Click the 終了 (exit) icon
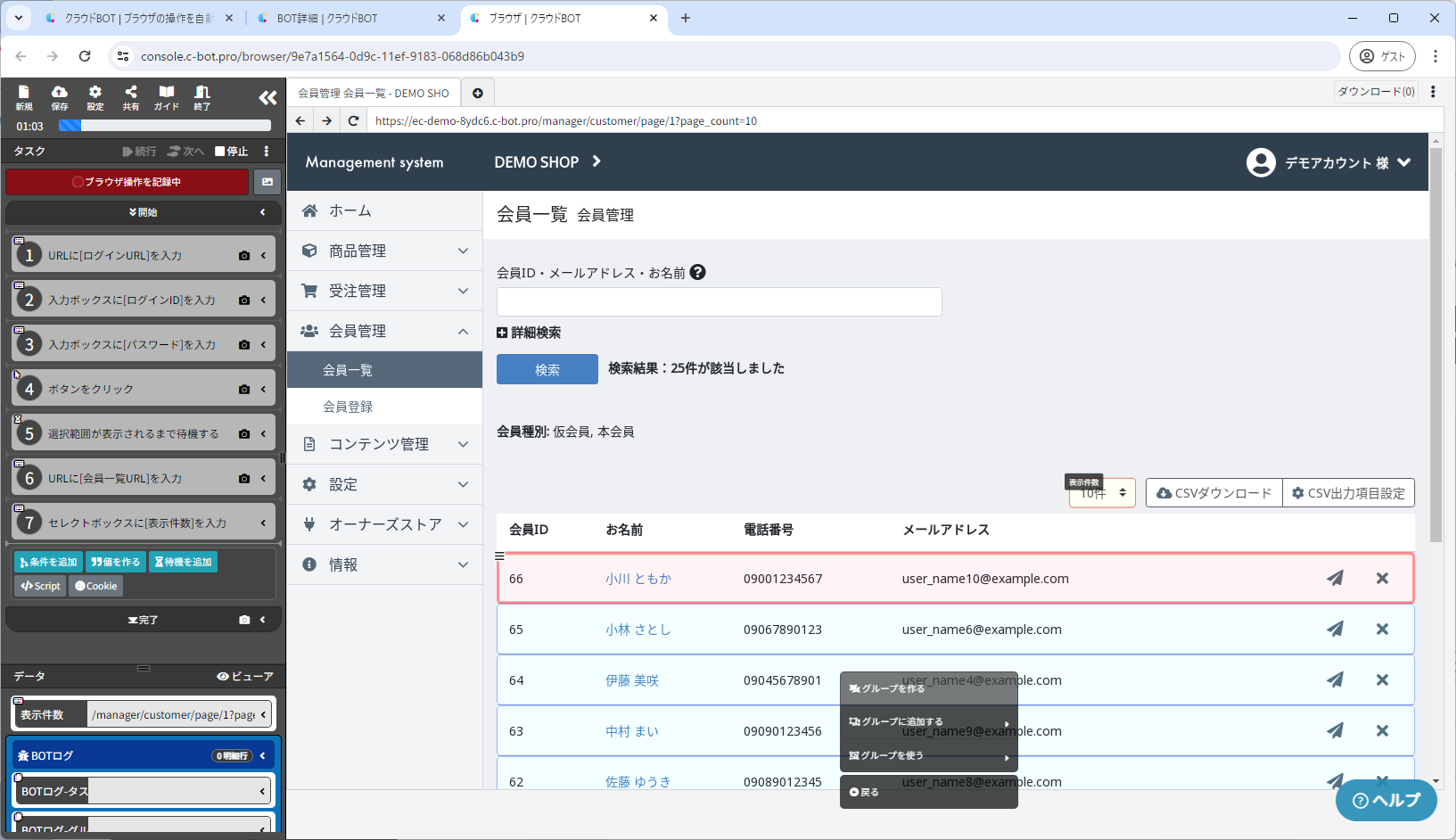The width and height of the screenshot is (1456, 840). pyautogui.click(x=202, y=97)
